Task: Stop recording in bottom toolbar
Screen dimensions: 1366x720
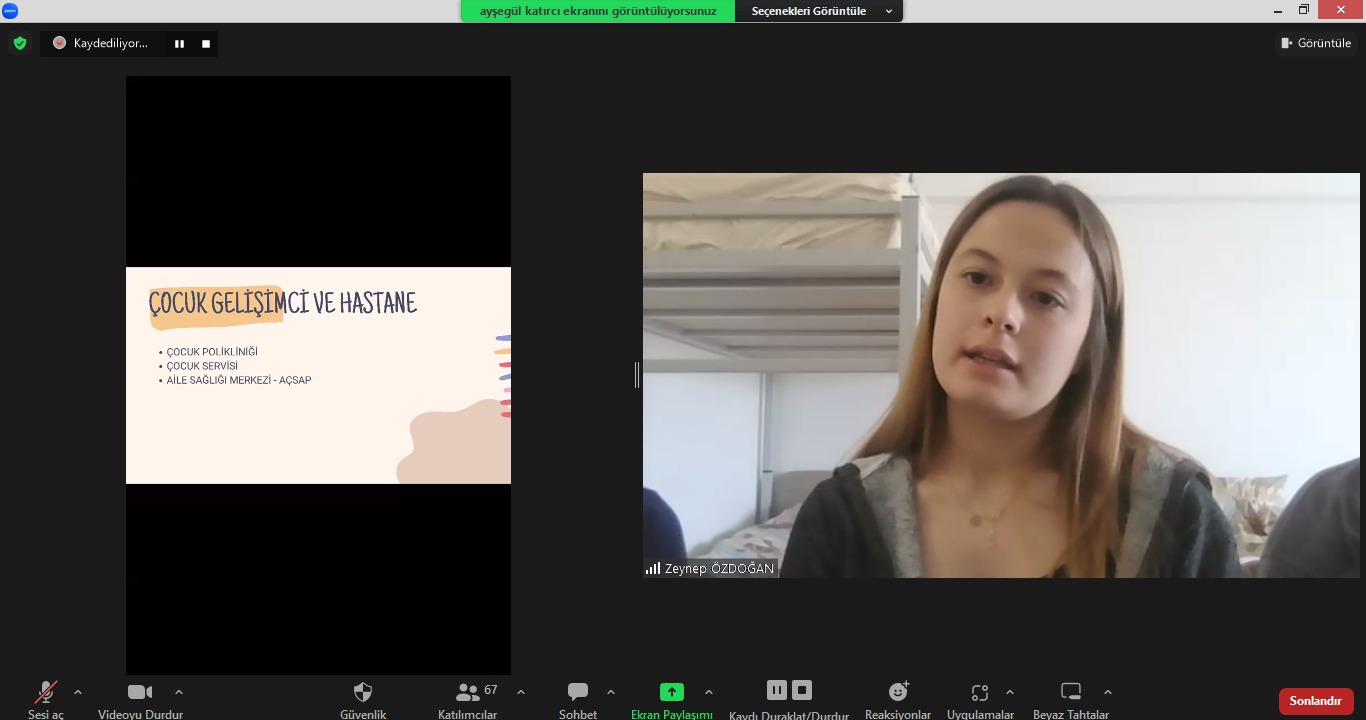Action: tap(802, 690)
